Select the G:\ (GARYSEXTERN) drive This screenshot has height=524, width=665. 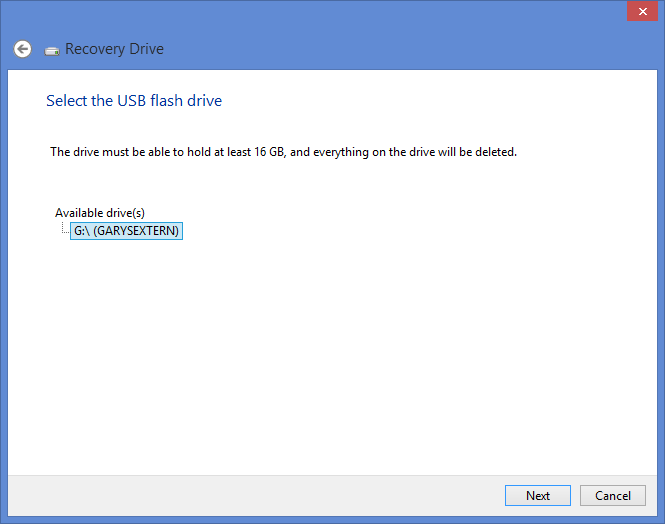pos(126,231)
